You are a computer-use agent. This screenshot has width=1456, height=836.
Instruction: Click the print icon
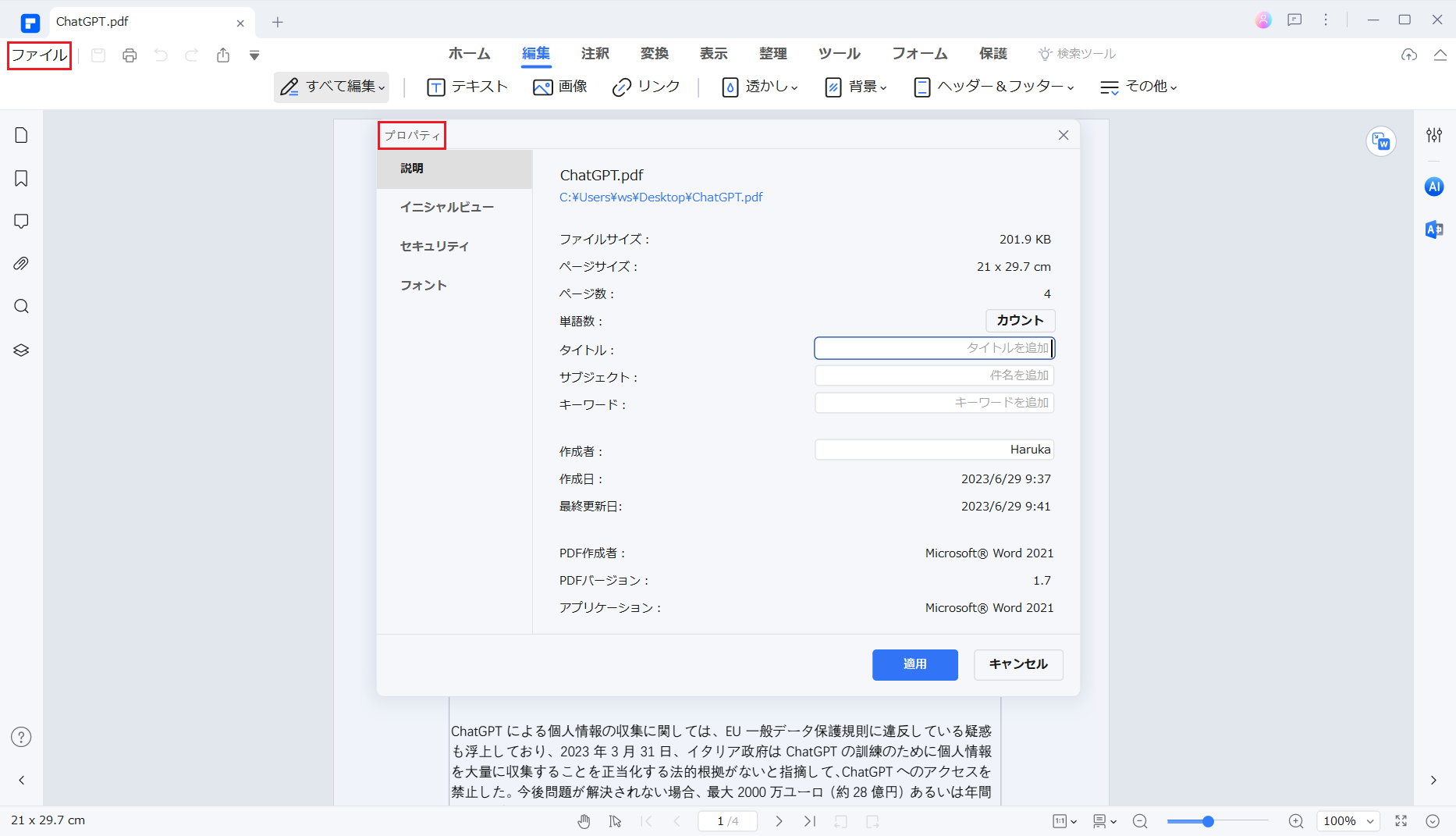[x=130, y=55]
